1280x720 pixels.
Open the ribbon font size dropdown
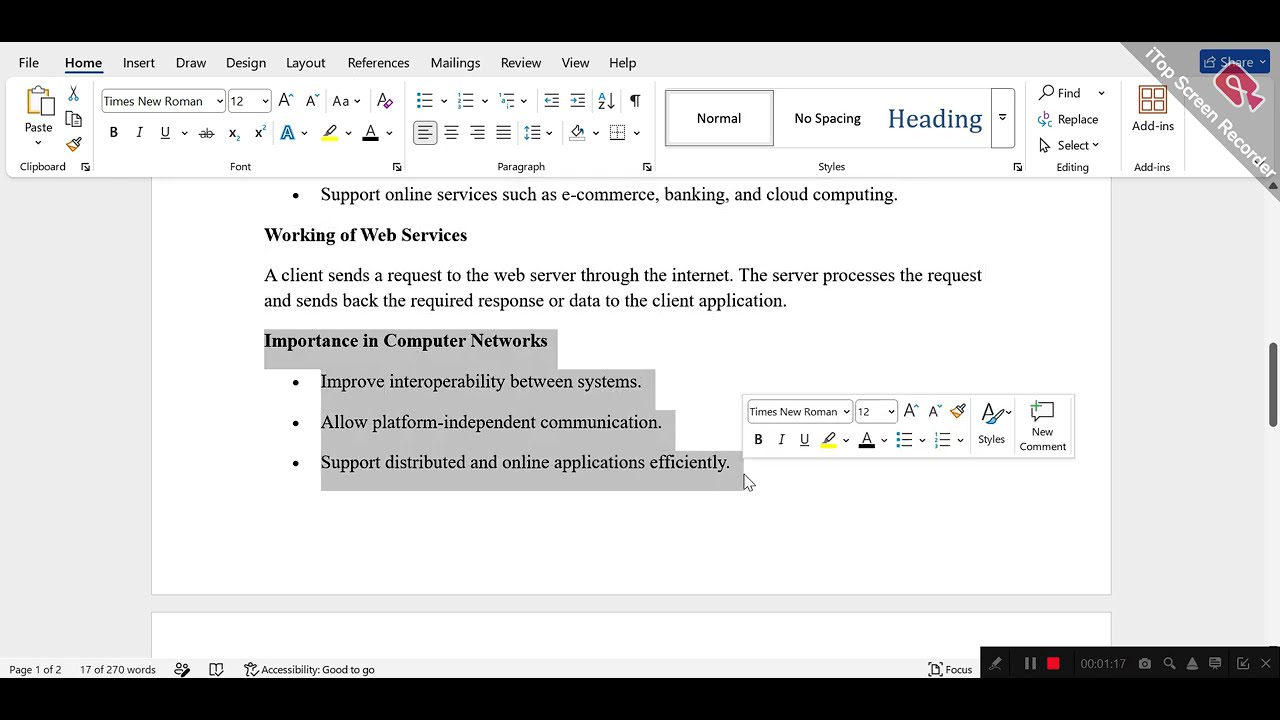[265, 101]
